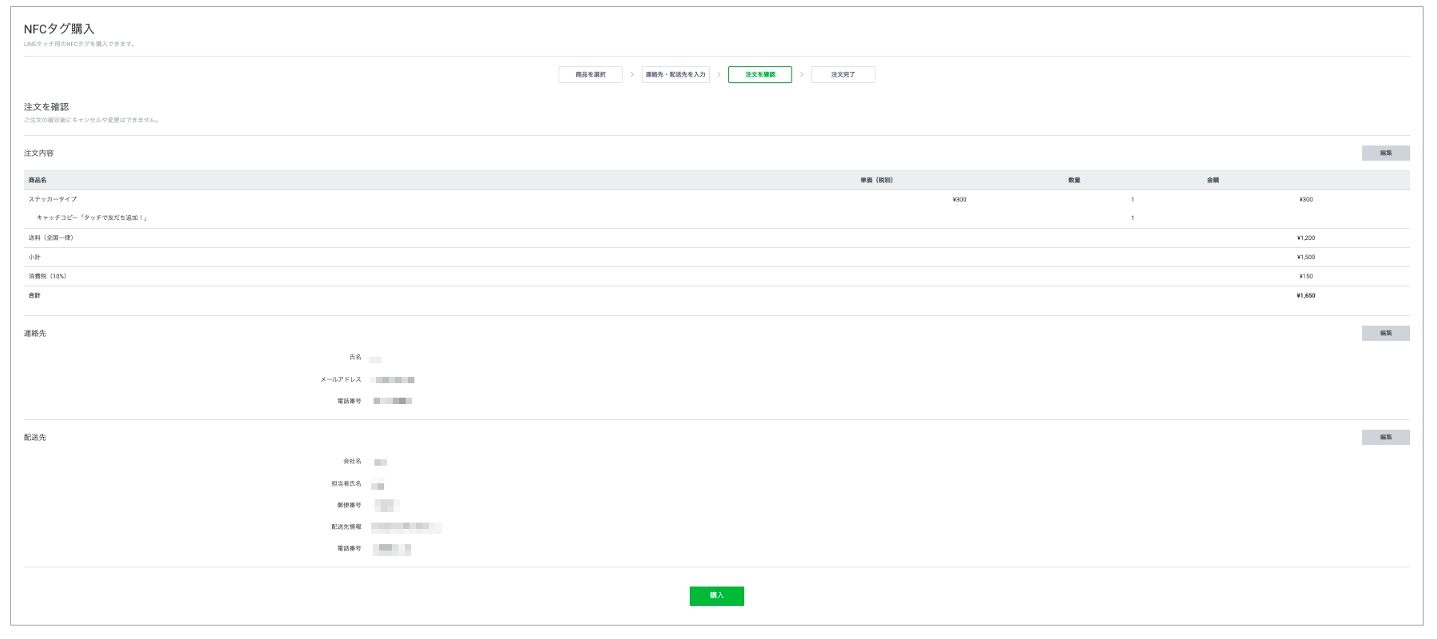
Task: Select the active 注文を確認 step
Action: [760, 75]
